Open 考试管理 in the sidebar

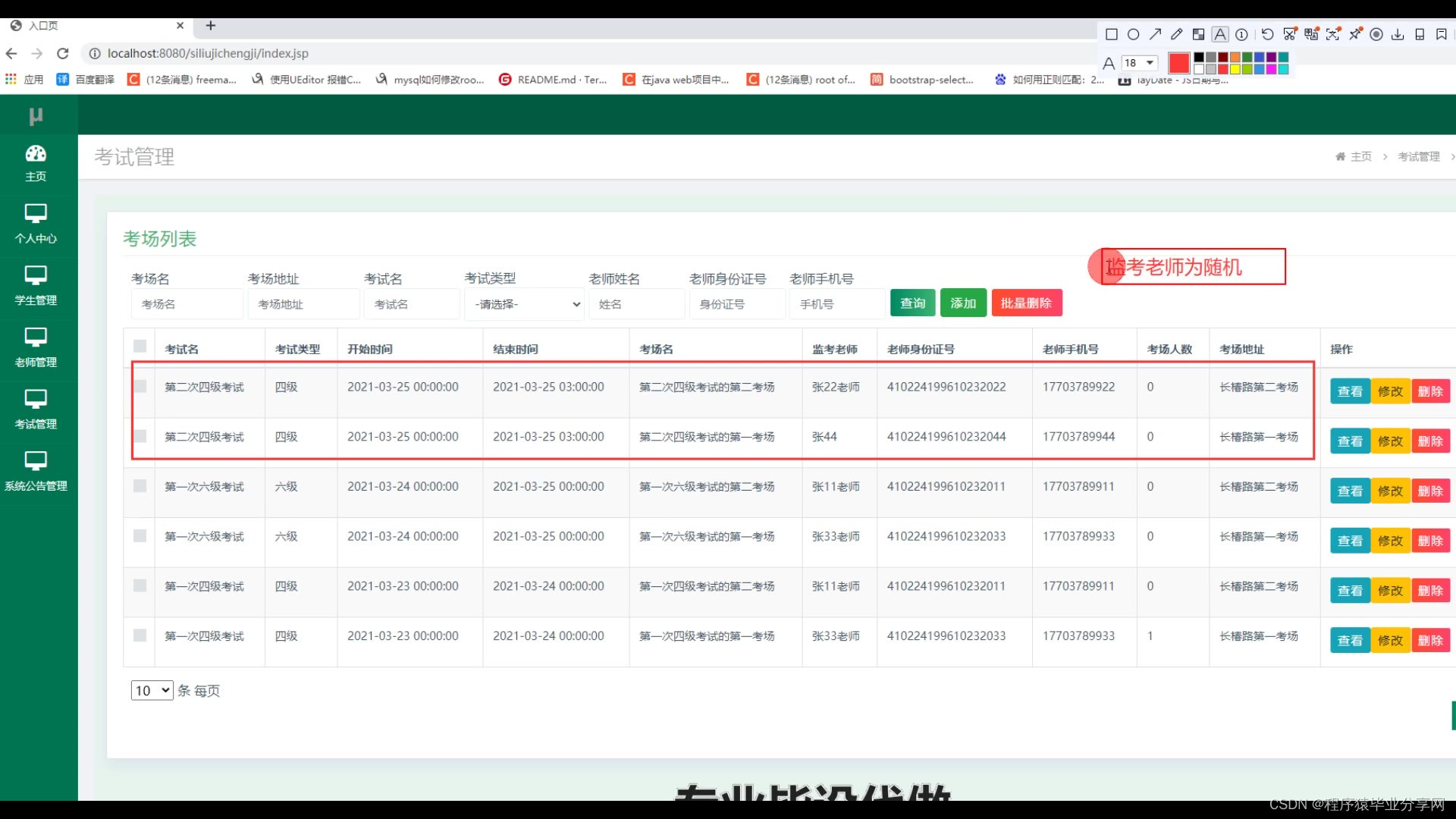[36, 410]
